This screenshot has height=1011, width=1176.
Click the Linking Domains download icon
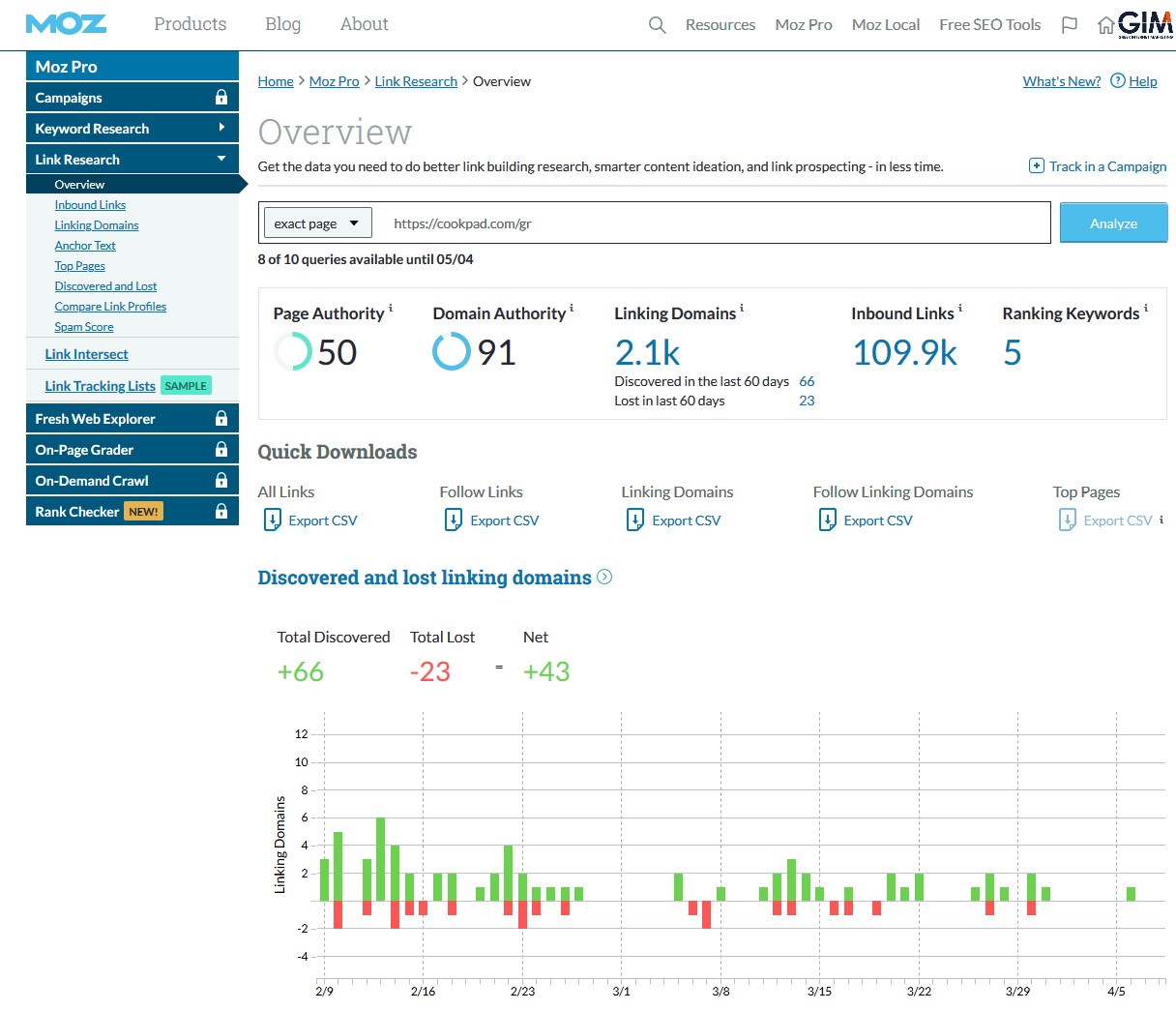pyautogui.click(x=635, y=520)
